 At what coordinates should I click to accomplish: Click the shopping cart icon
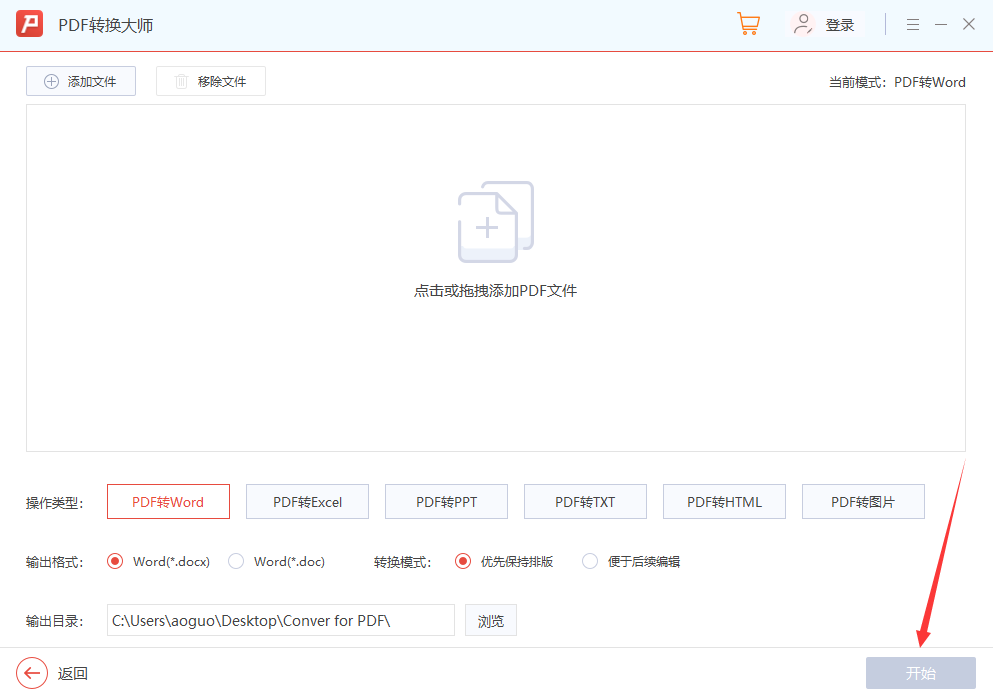click(x=748, y=25)
